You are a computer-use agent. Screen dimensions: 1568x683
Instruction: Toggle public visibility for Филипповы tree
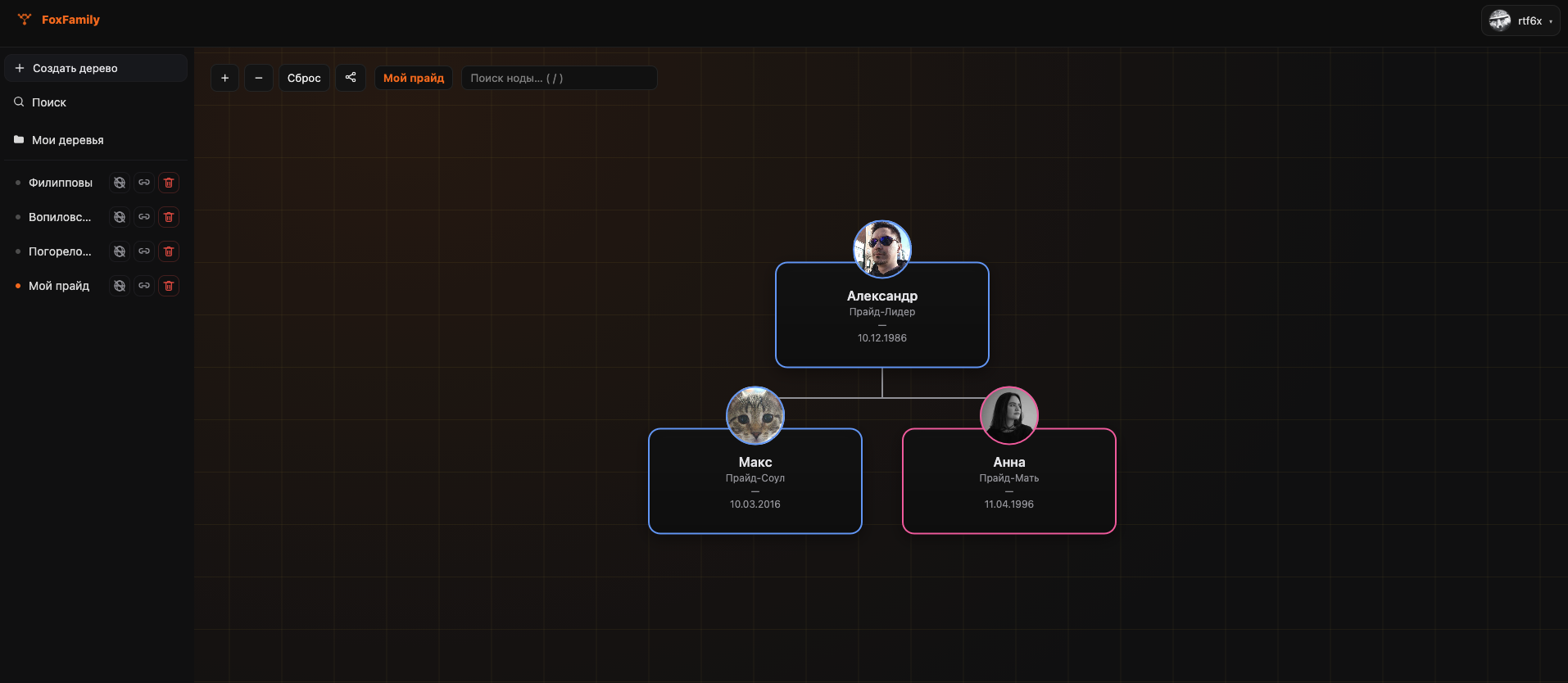tap(120, 183)
